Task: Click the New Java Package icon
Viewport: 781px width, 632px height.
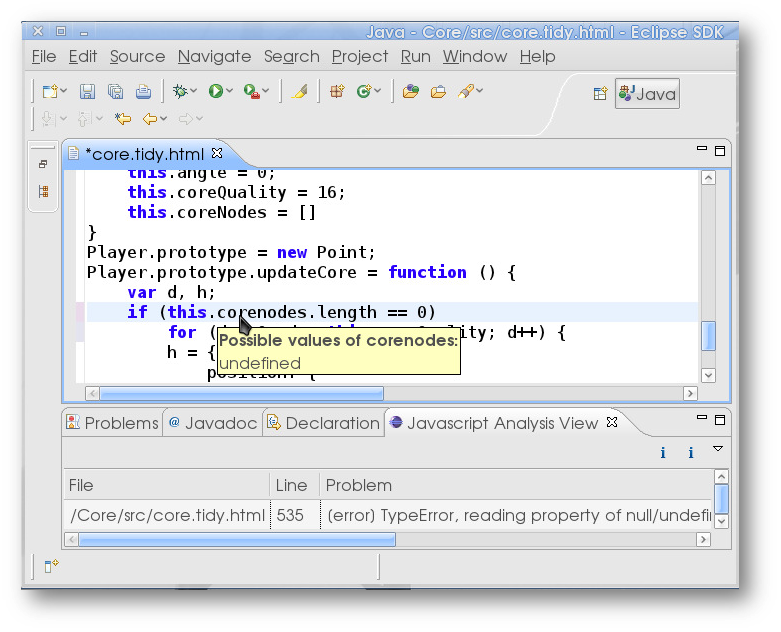Action: (337, 92)
